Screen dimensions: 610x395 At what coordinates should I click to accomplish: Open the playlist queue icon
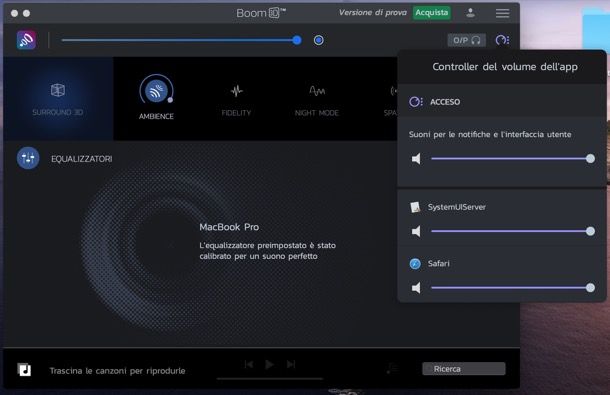point(392,368)
